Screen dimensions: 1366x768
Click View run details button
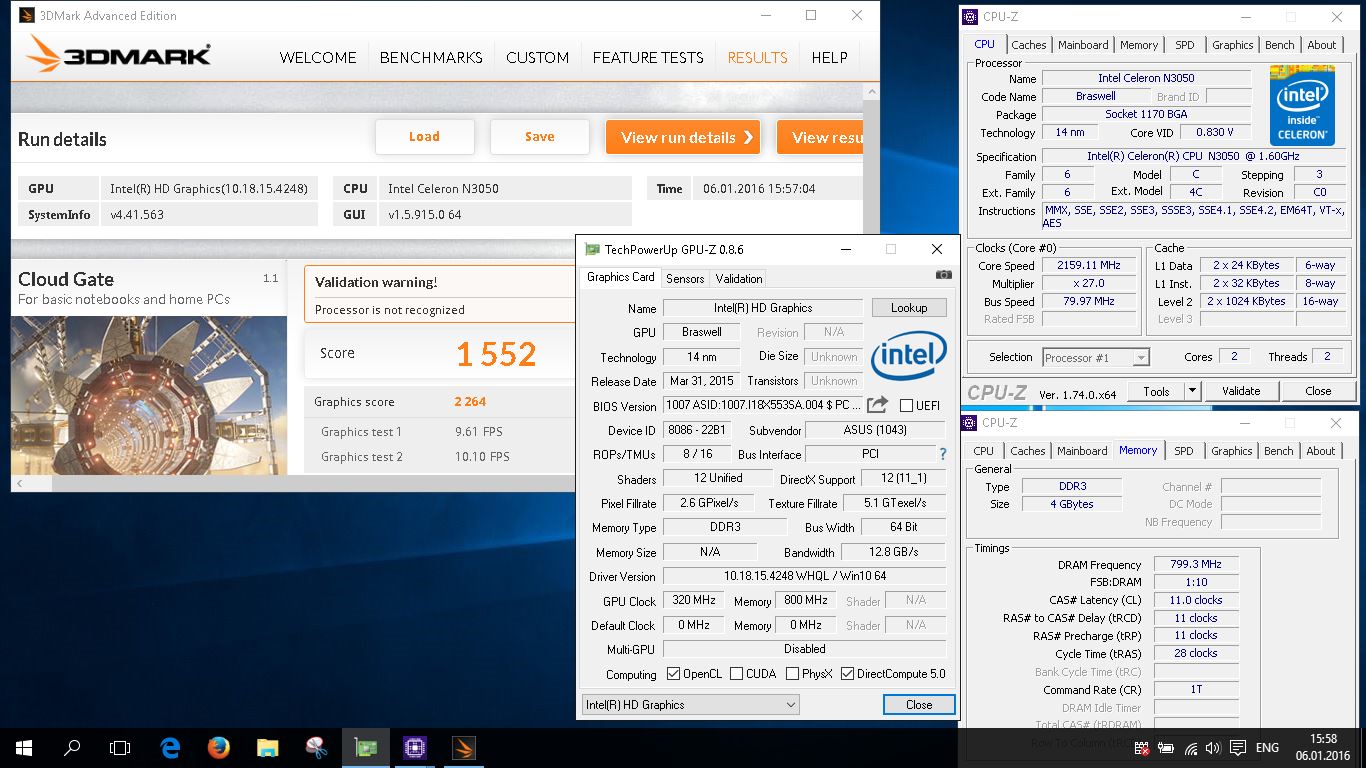(683, 137)
